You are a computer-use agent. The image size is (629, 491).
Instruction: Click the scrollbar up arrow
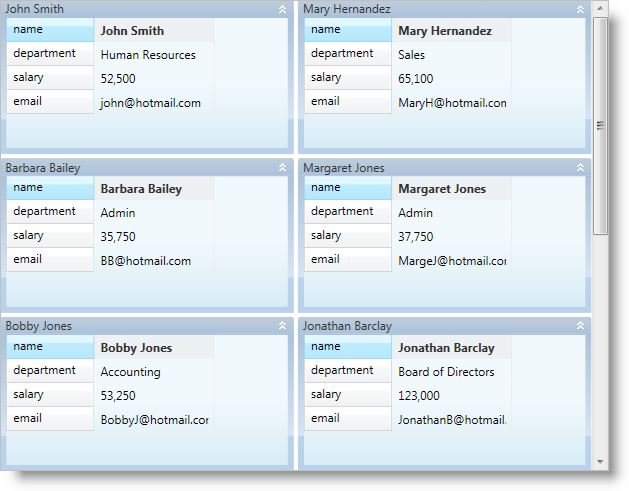[600, 9]
